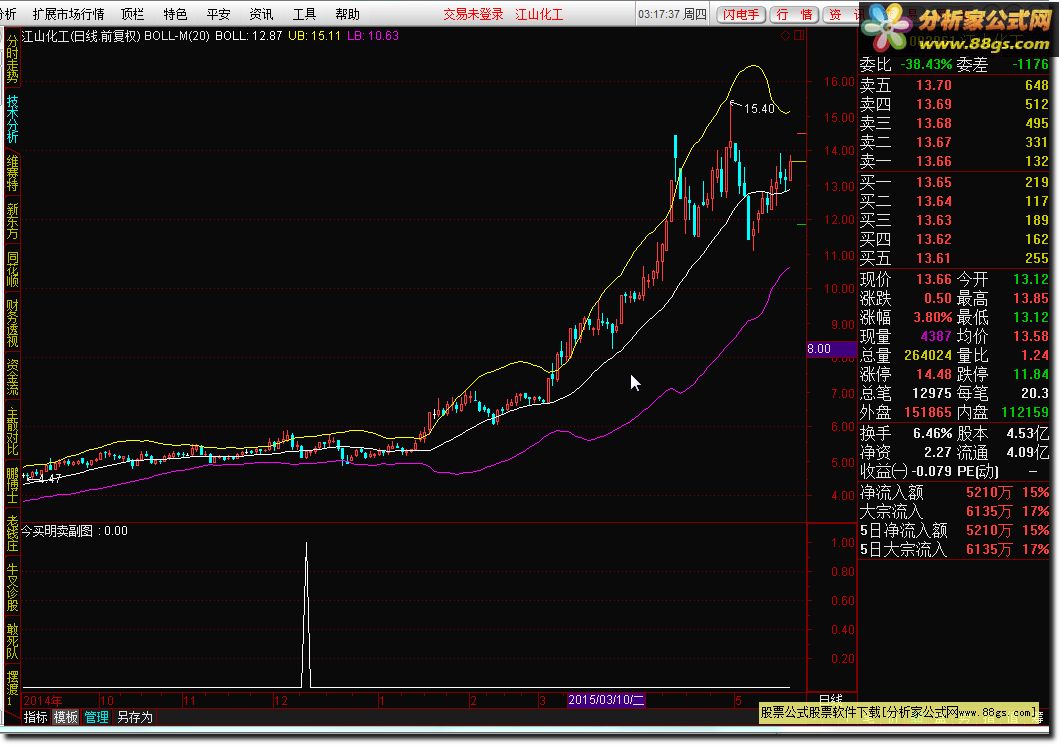Switch to the 技术分析 side tab
Screen dimensions: 1061x745
click(x=12, y=118)
